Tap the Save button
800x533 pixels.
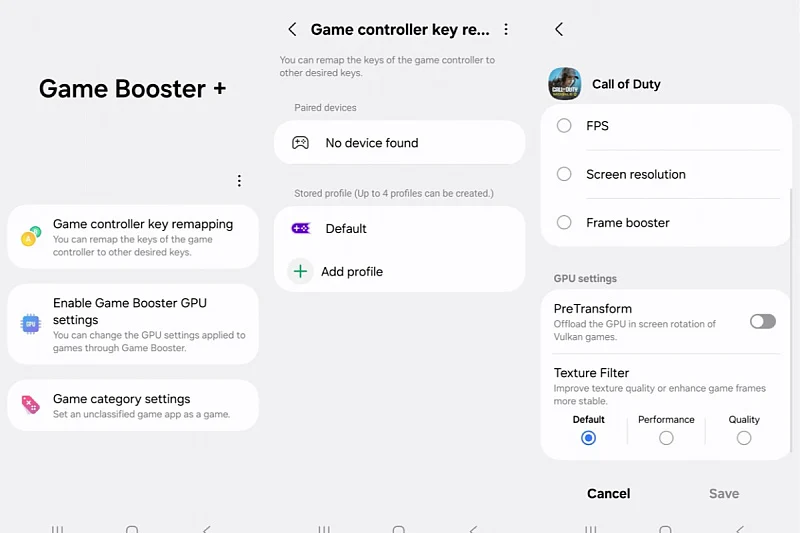[x=724, y=493]
